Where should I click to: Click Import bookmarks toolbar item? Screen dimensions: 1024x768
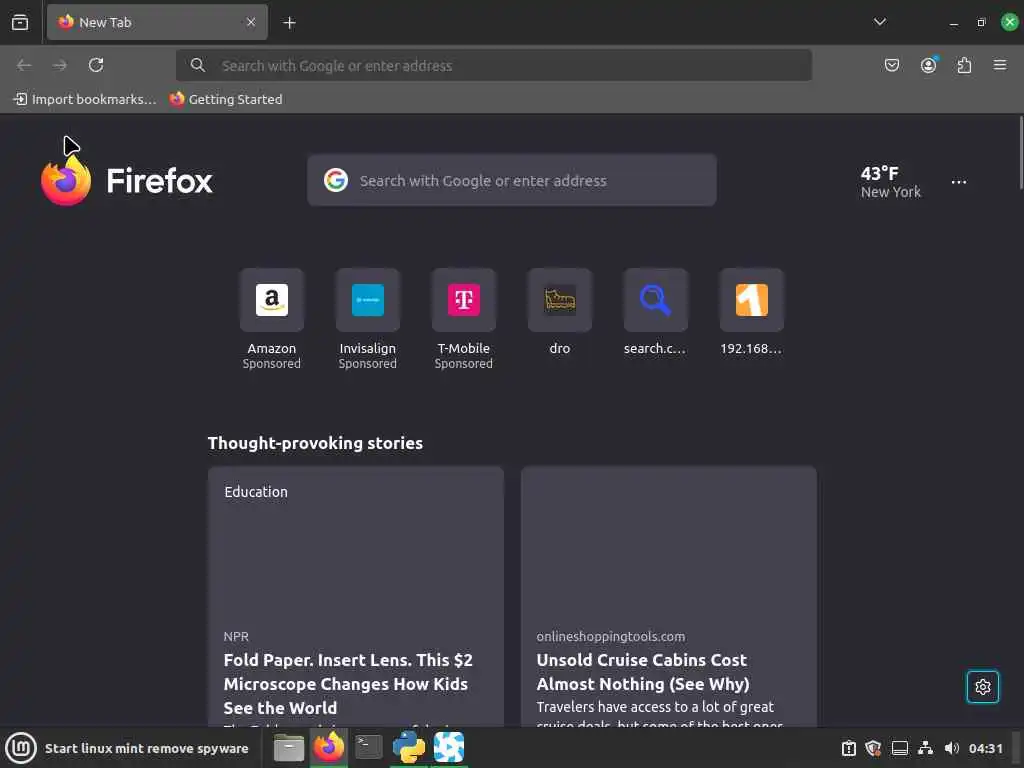(85, 99)
